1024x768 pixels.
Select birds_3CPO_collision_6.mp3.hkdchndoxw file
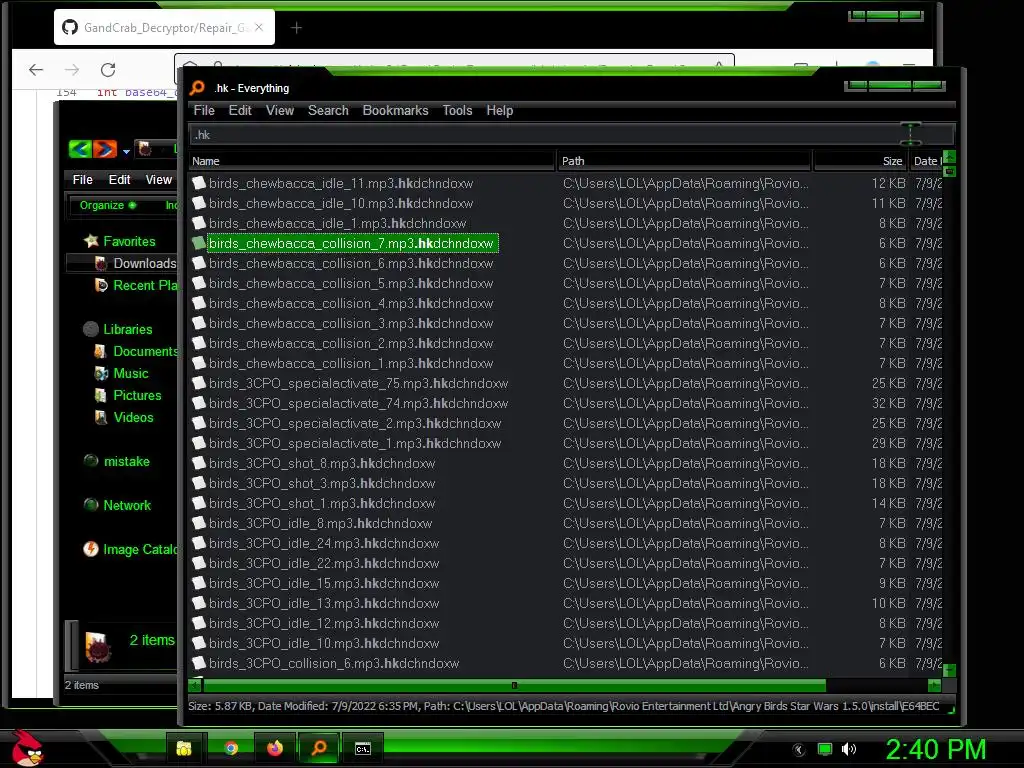coord(334,664)
